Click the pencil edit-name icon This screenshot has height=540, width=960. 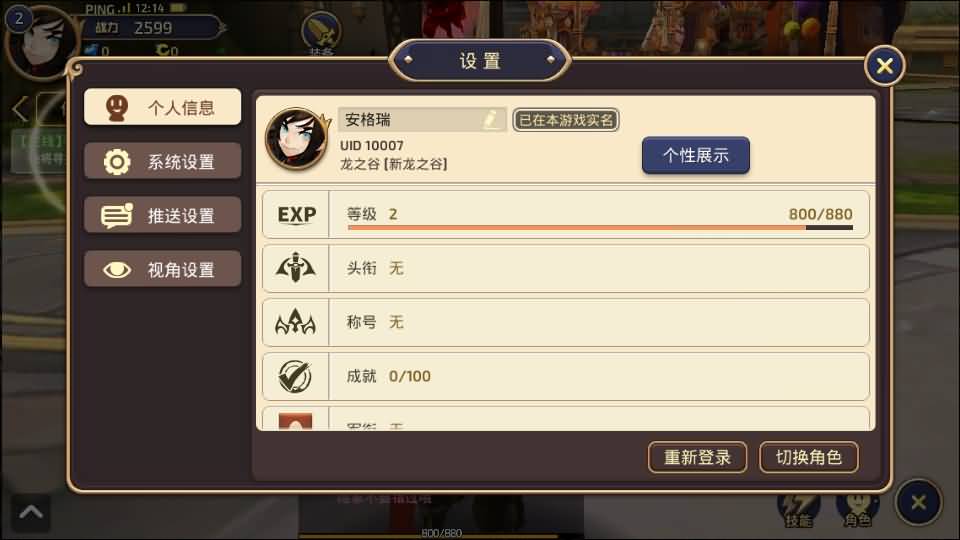point(491,119)
